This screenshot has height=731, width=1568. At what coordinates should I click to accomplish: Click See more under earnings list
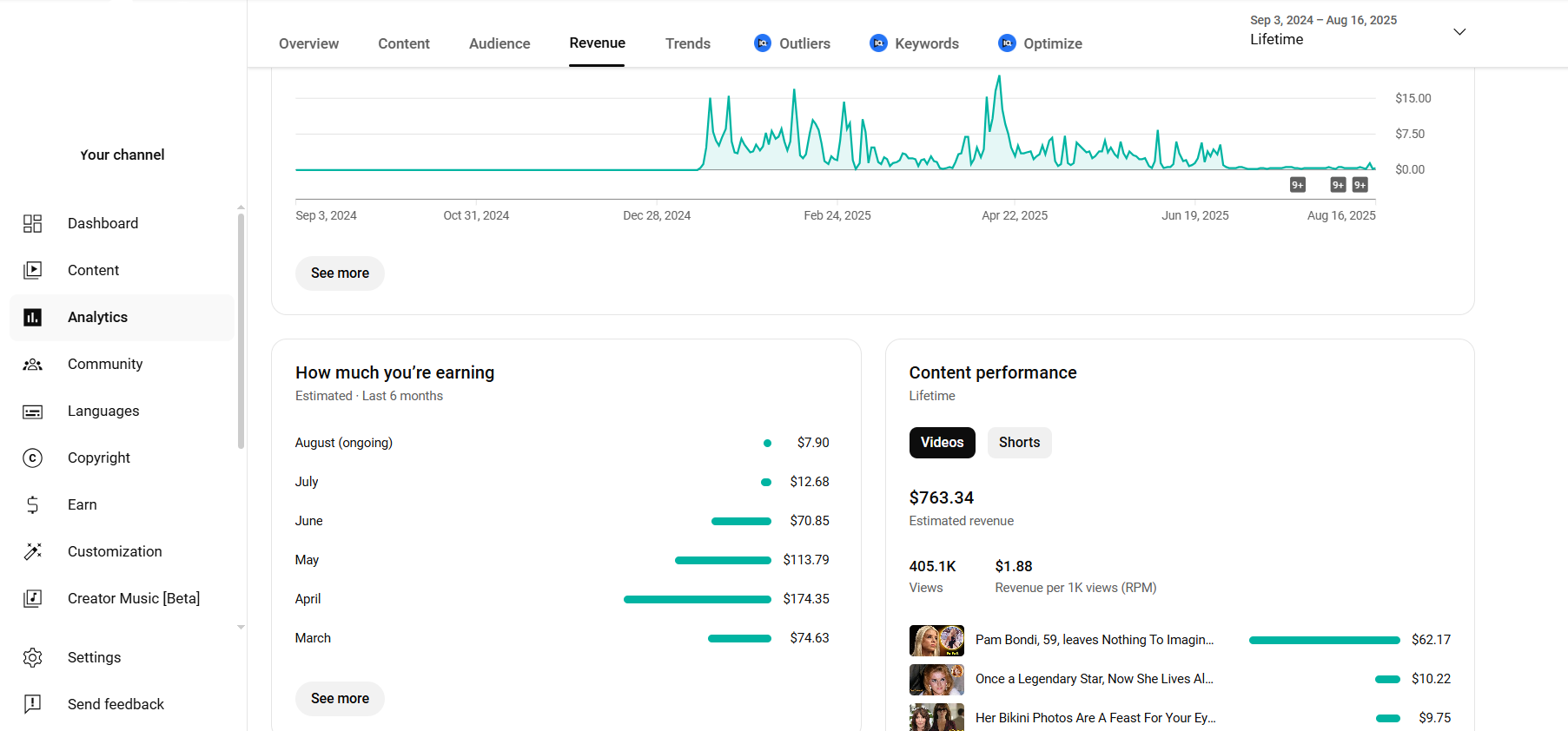coord(340,699)
